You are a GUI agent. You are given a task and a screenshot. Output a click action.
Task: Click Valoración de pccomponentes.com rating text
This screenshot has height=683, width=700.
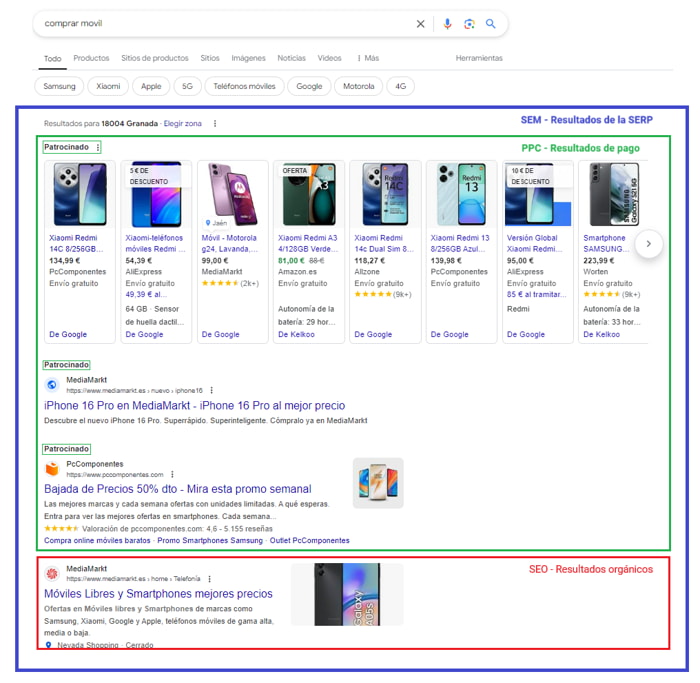177,529
